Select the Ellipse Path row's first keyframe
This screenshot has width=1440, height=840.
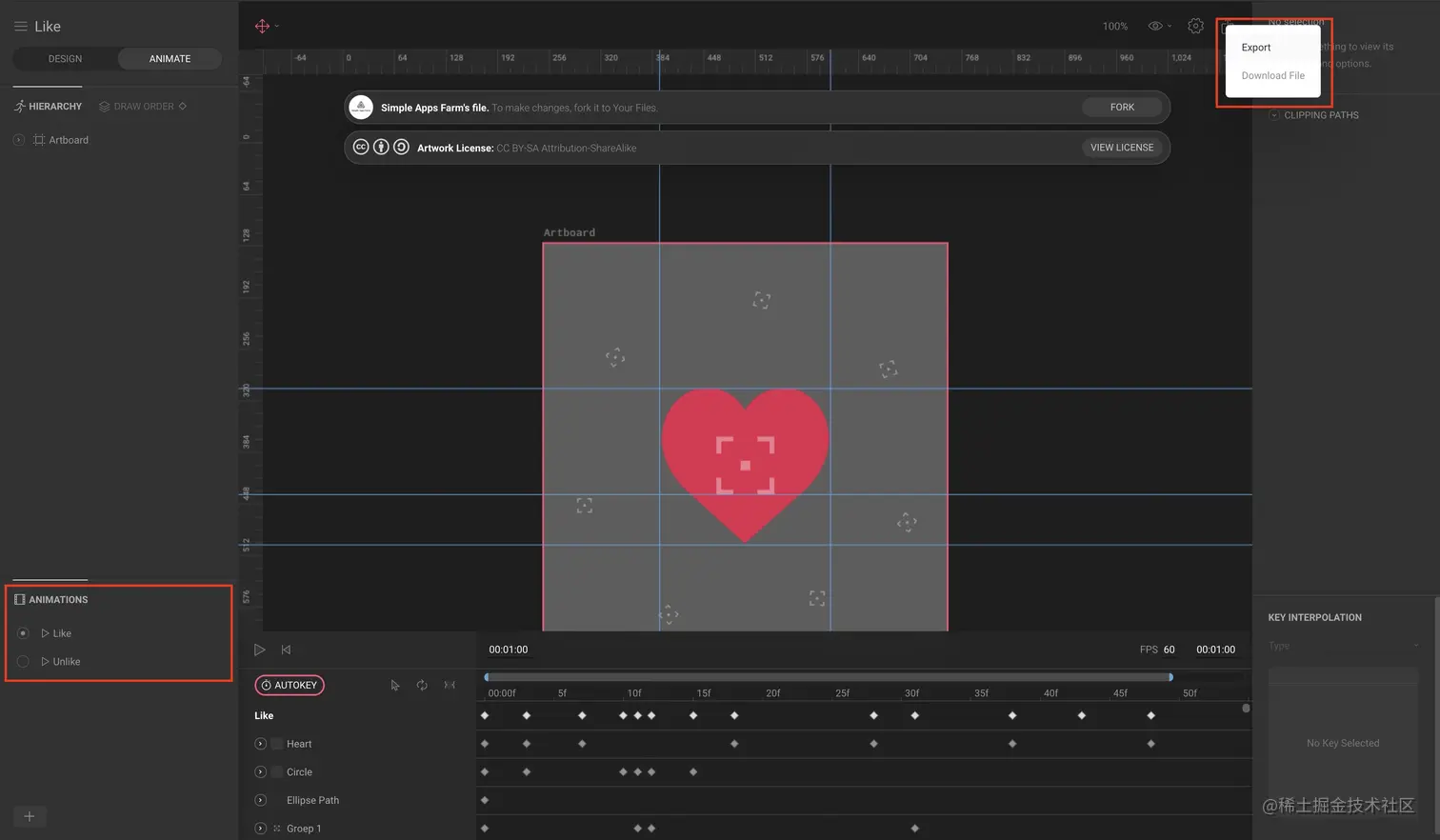click(485, 800)
